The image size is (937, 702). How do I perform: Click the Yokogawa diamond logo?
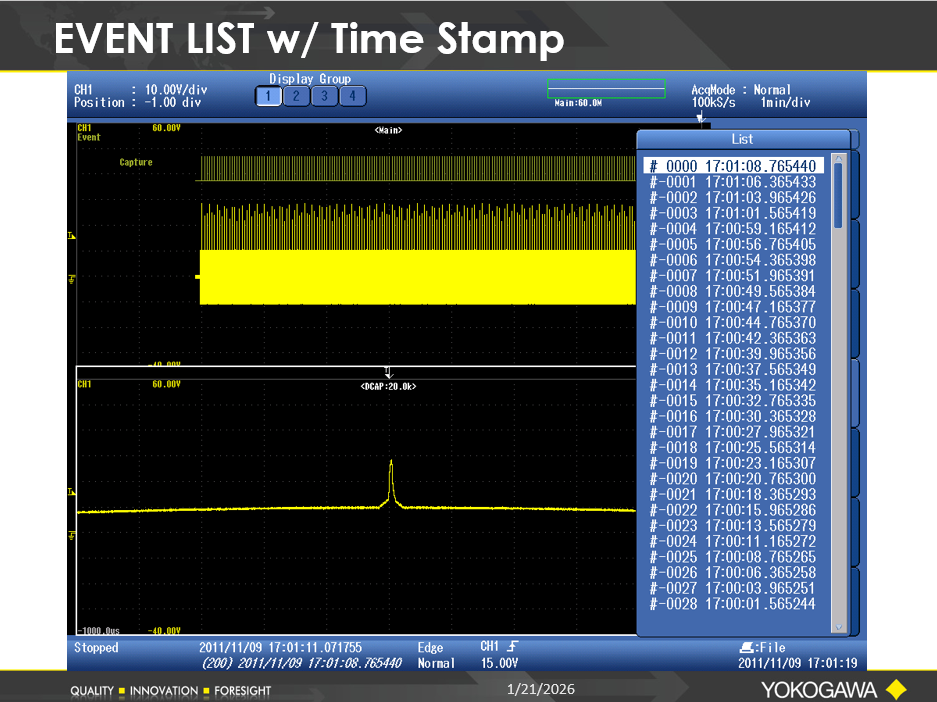[895, 689]
